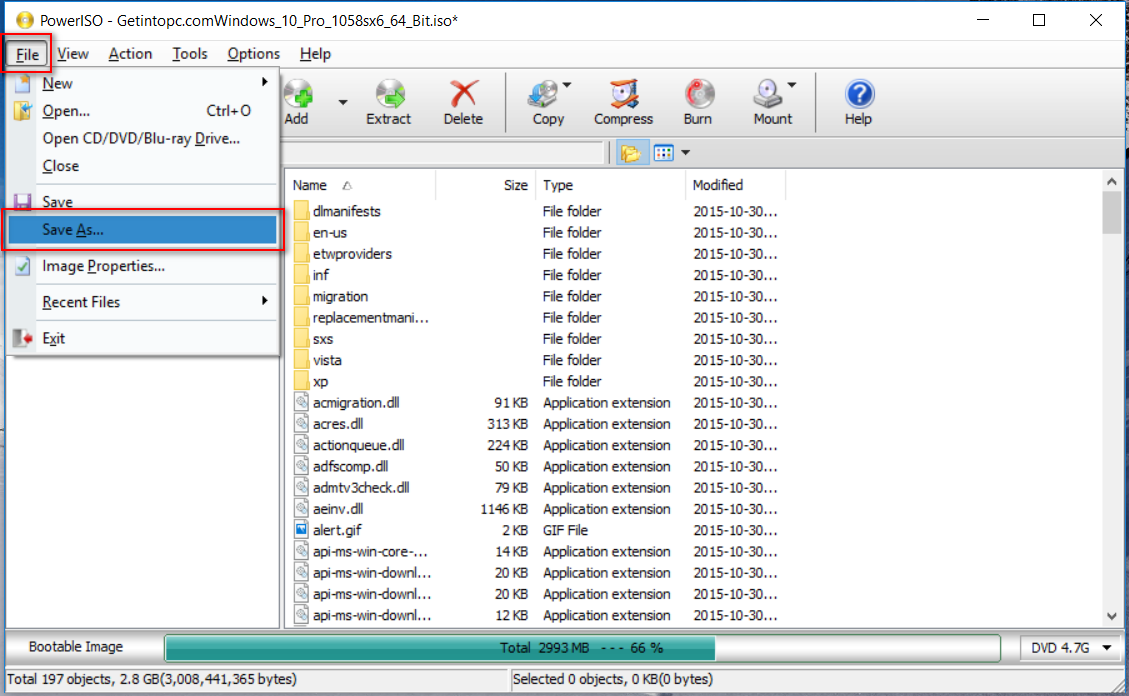Click the New document icon in File menu
Viewport: 1129px width, 696px height.
(22, 83)
